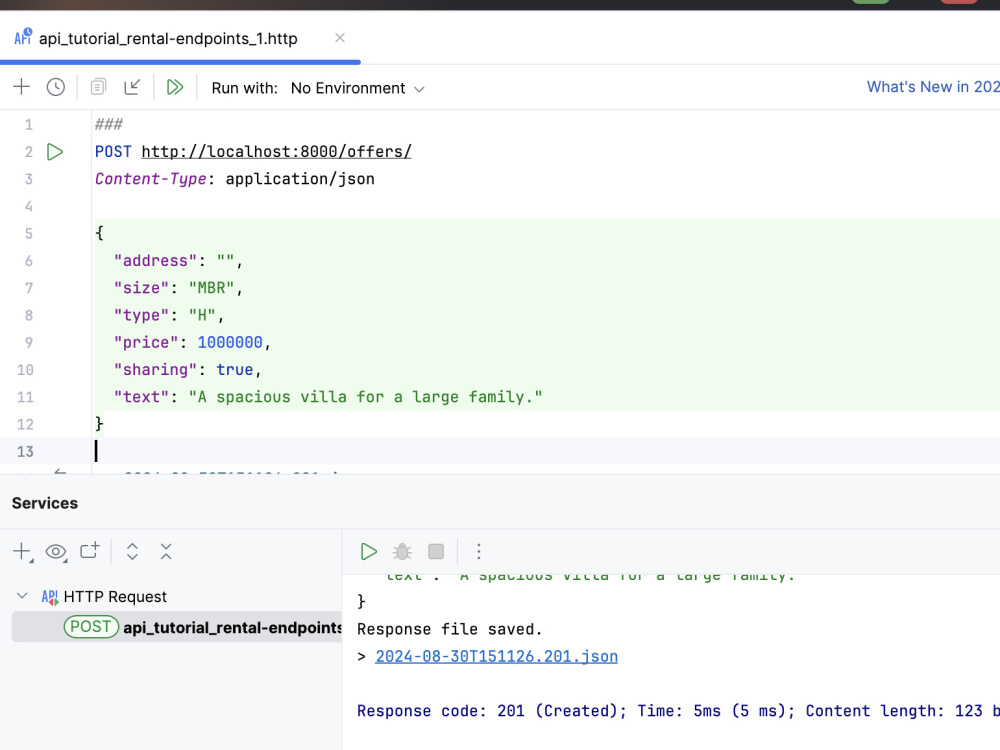Open the What's New link
Image resolution: width=1000 pixels, height=750 pixels.
point(932,87)
